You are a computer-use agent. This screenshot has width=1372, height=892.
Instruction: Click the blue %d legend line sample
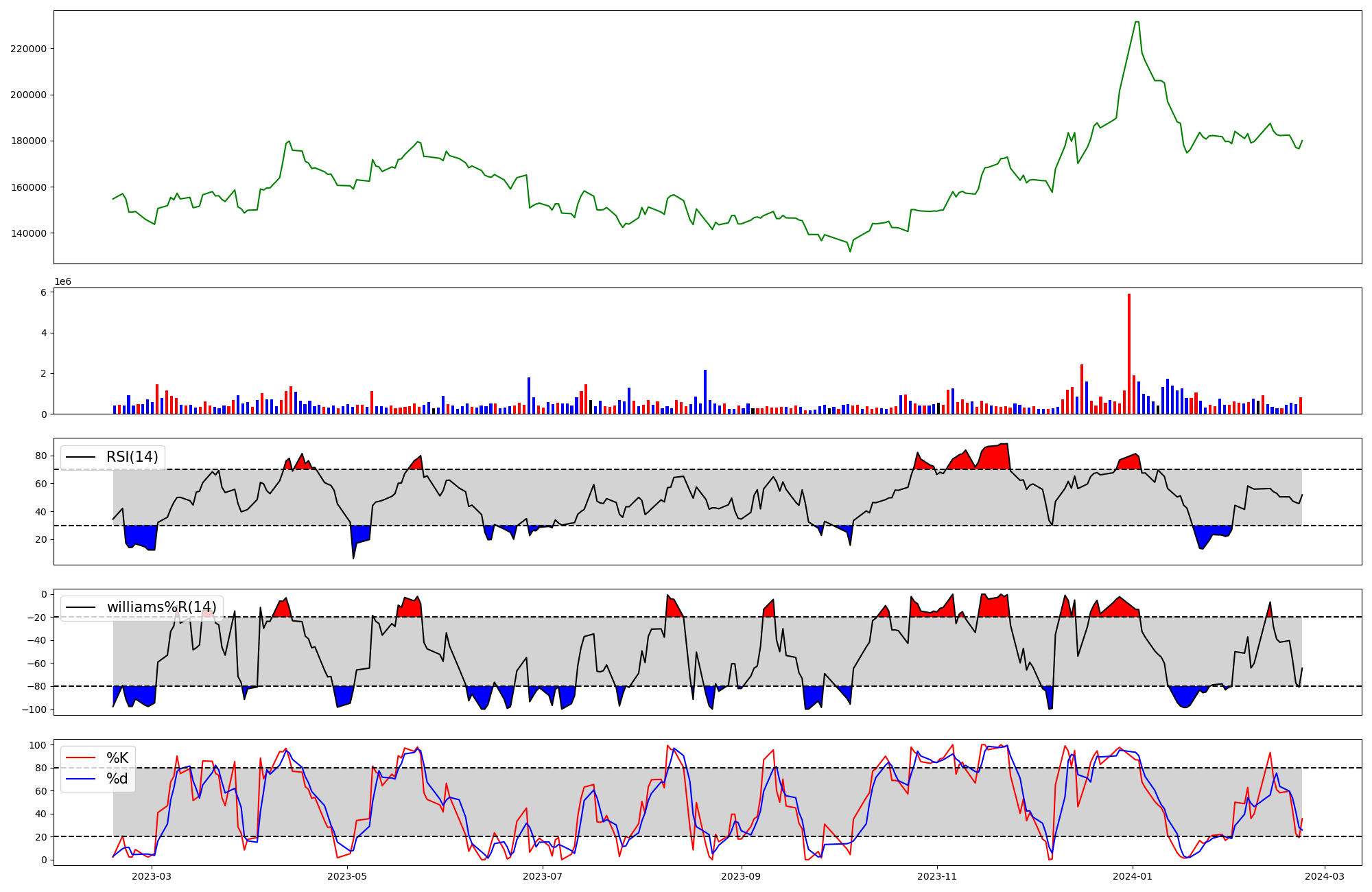tap(80, 779)
